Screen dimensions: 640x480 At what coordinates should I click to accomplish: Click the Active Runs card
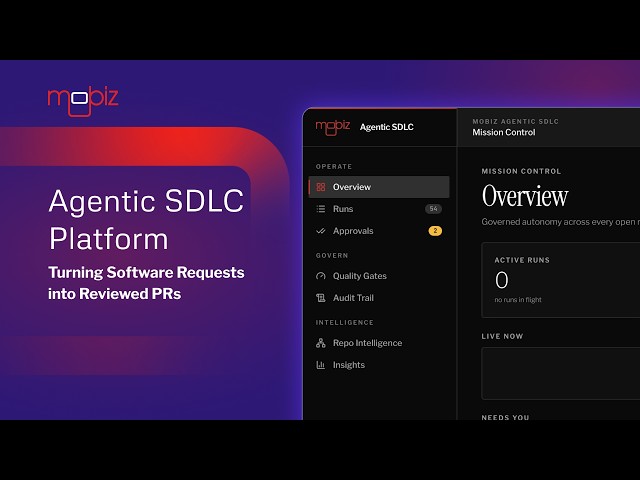pyautogui.click(x=561, y=280)
